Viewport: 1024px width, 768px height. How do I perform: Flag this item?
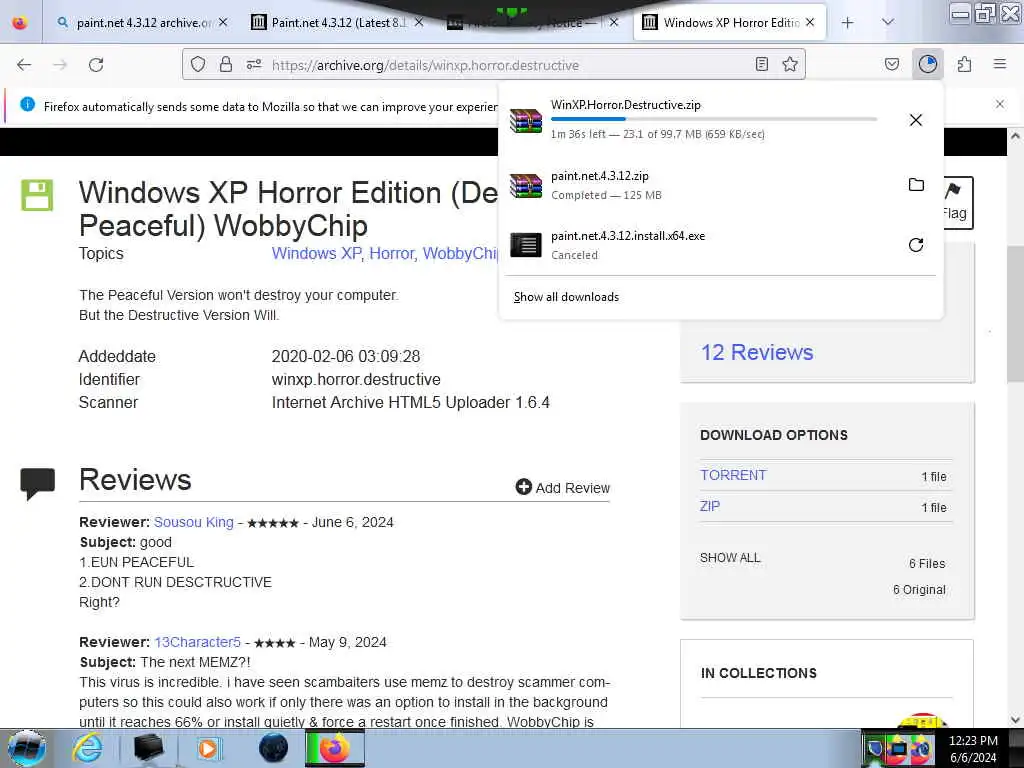(955, 202)
